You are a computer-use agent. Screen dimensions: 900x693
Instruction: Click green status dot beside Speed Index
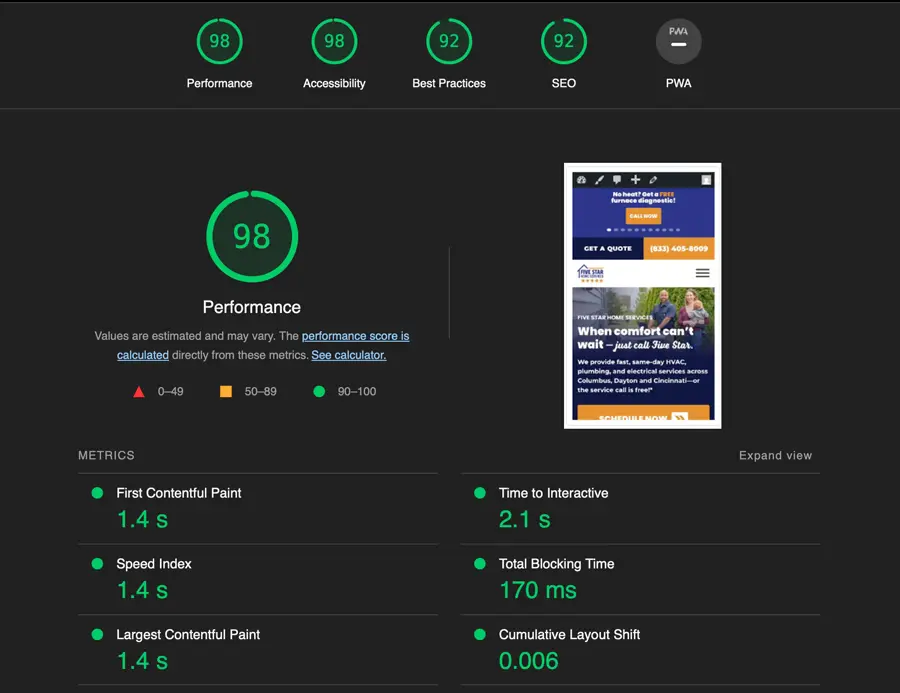point(97,564)
